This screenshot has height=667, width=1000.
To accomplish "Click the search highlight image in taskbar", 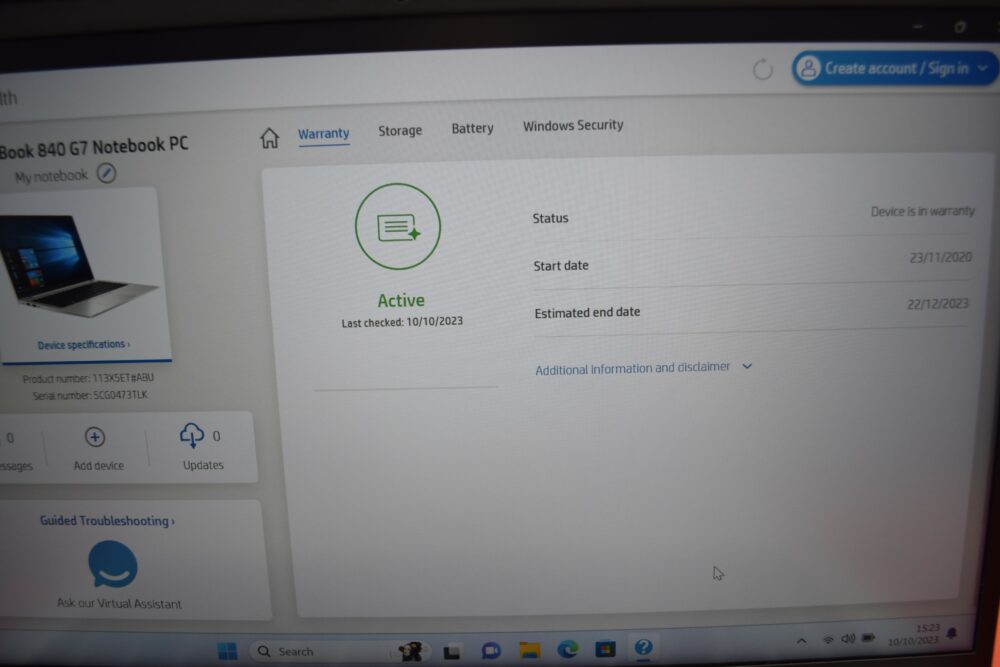I will click(x=409, y=651).
